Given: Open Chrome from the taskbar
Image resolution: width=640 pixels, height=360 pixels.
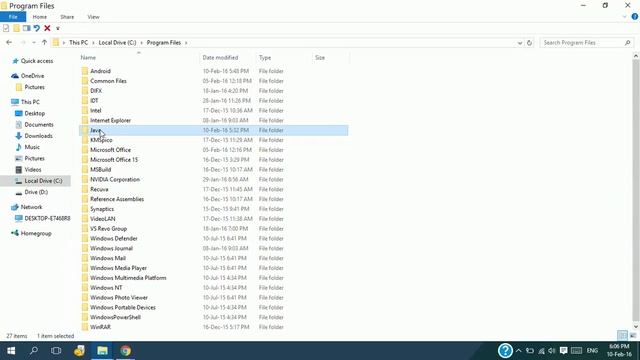Looking at the screenshot, I should [x=126, y=351].
